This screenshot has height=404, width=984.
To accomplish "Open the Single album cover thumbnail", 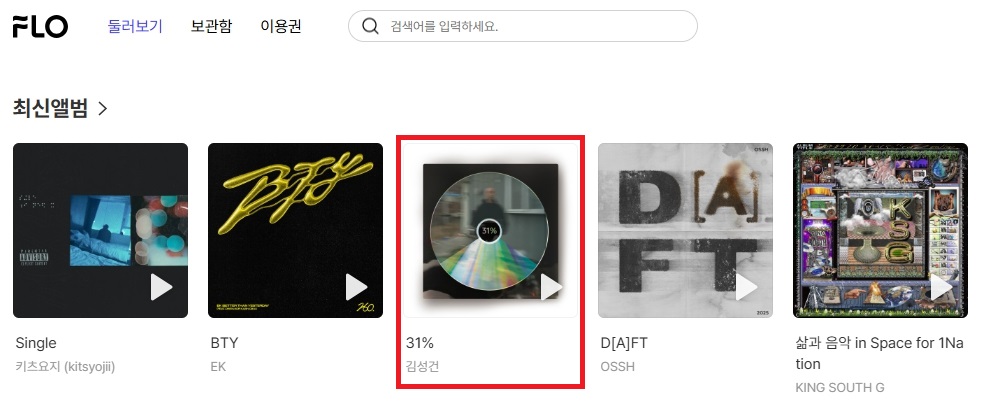I will [100, 230].
